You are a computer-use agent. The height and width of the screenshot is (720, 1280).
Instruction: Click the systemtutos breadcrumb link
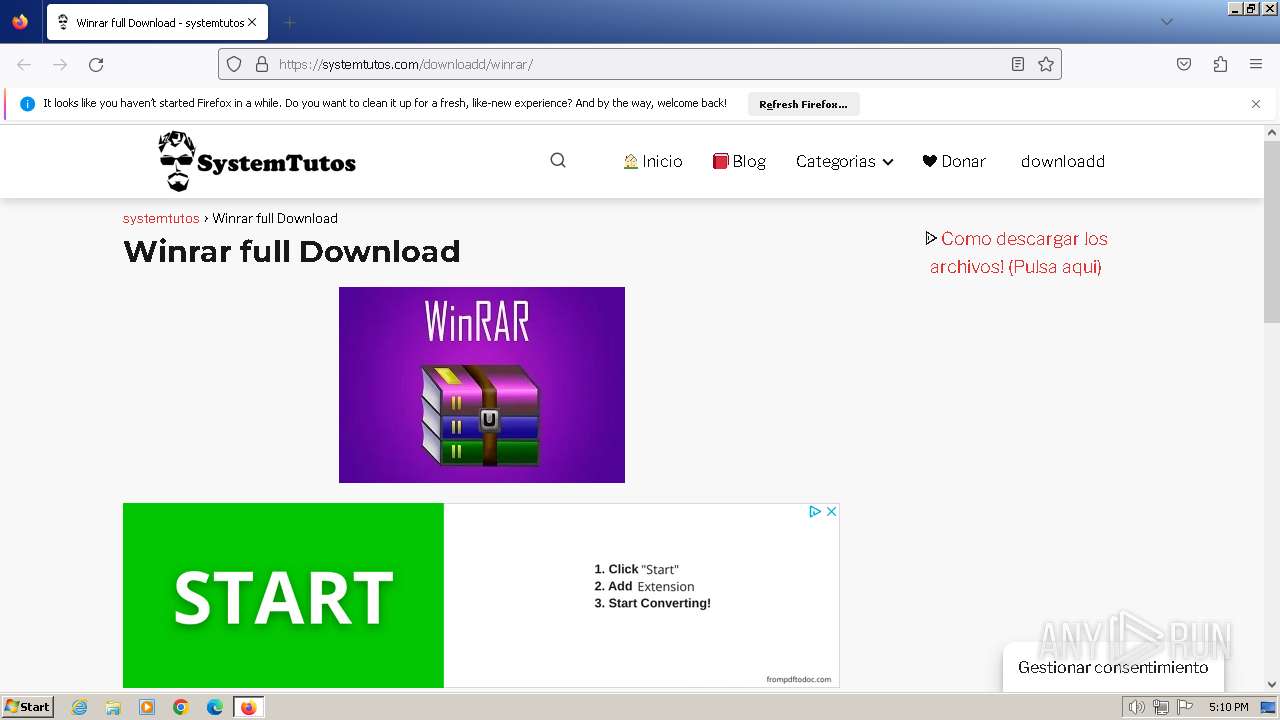(x=161, y=218)
